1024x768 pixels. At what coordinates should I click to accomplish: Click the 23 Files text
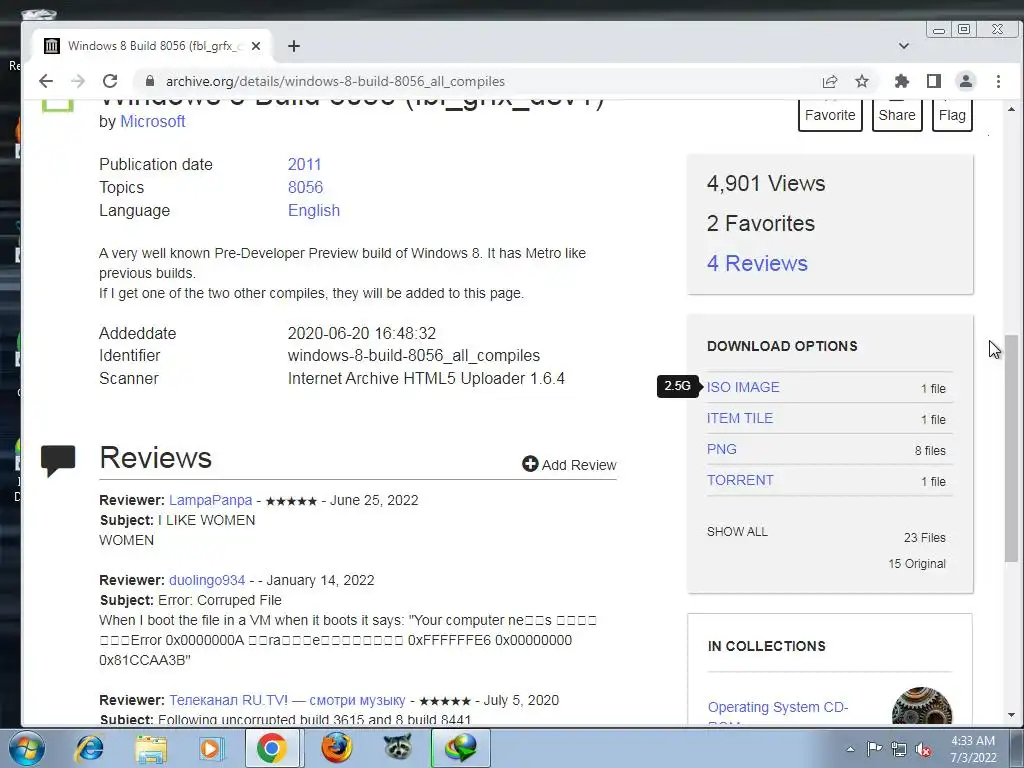point(925,538)
